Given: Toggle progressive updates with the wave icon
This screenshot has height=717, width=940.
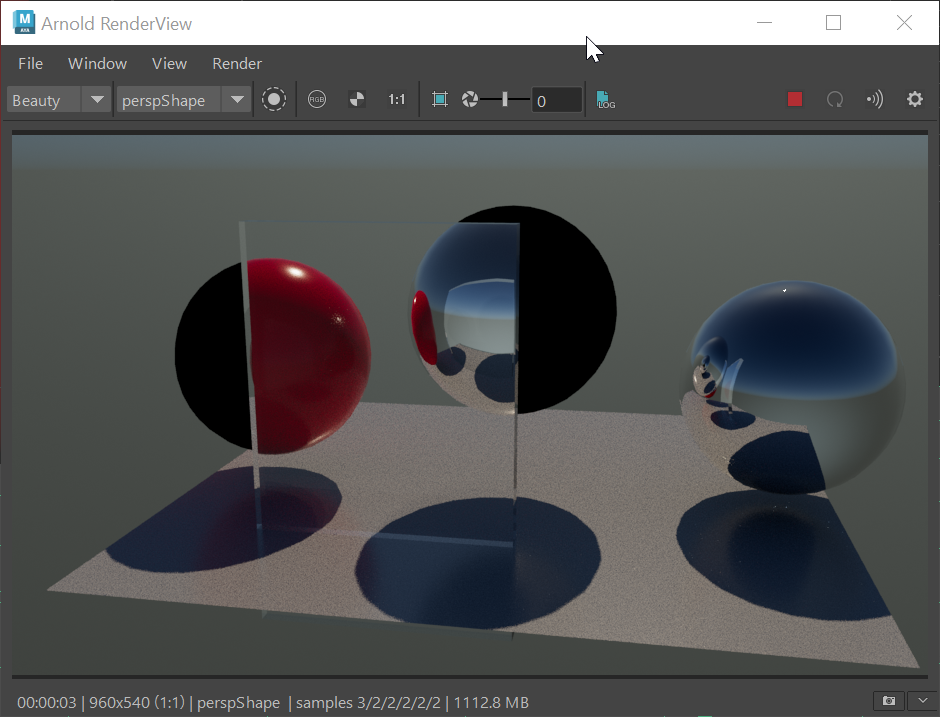Looking at the screenshot, I should point(874,99).
